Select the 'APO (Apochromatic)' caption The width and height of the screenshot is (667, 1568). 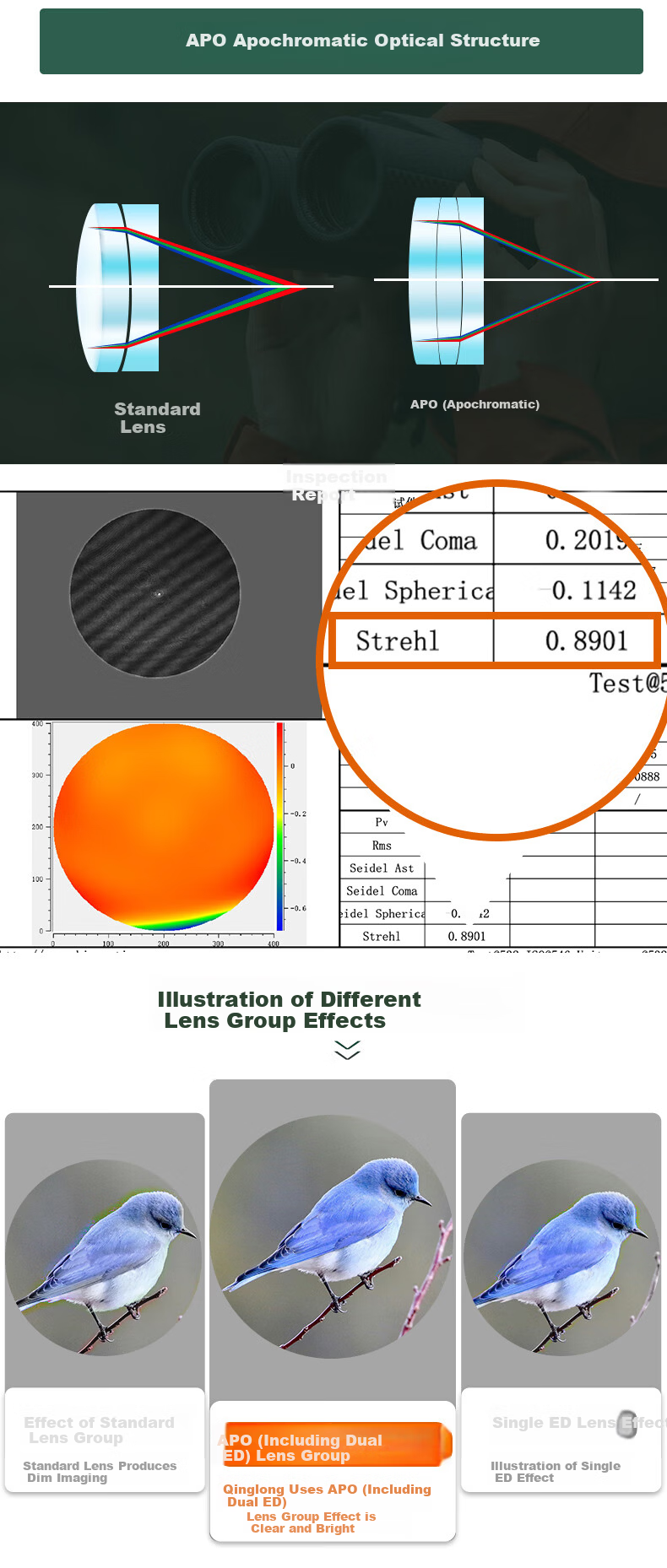[474, 404]
